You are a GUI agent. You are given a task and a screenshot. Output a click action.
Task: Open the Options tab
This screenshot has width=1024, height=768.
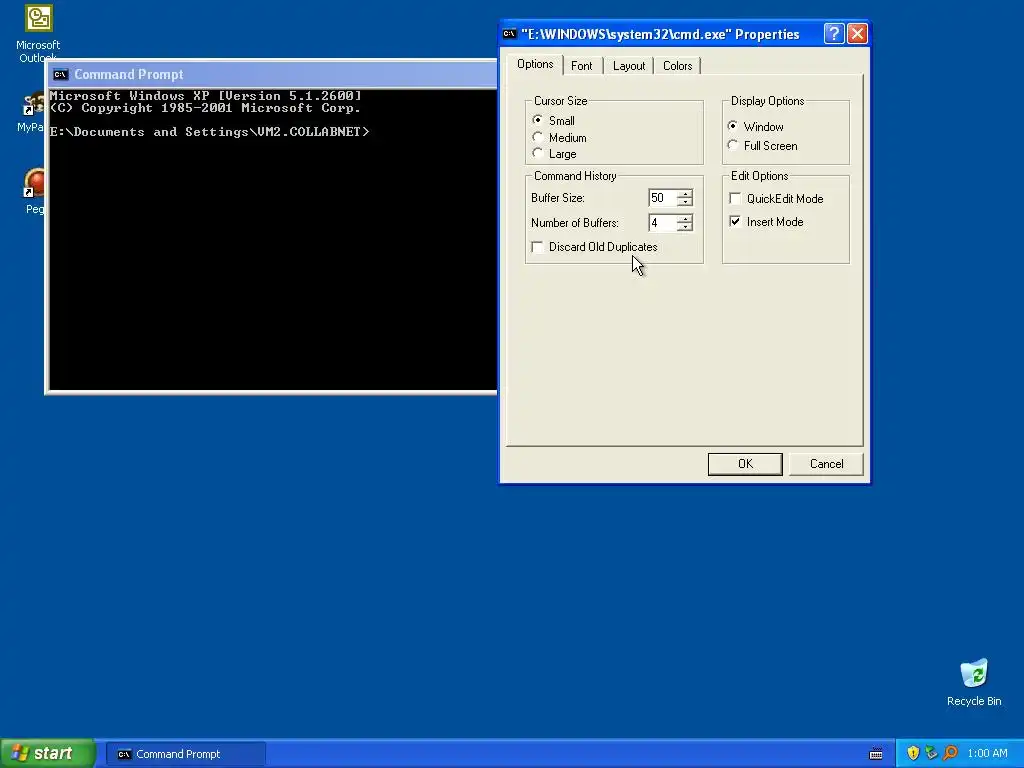pos(535,64)
